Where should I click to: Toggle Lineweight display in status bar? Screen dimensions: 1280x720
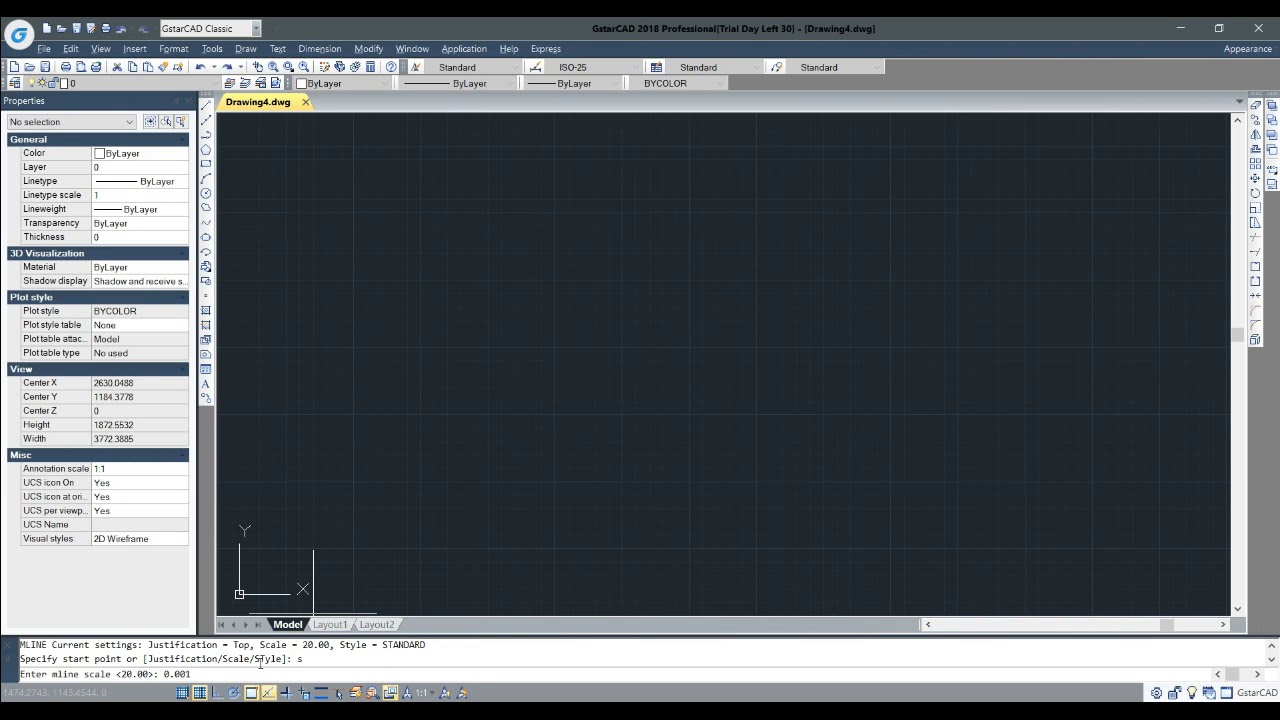pyautogui.click(x=321, y=693)
